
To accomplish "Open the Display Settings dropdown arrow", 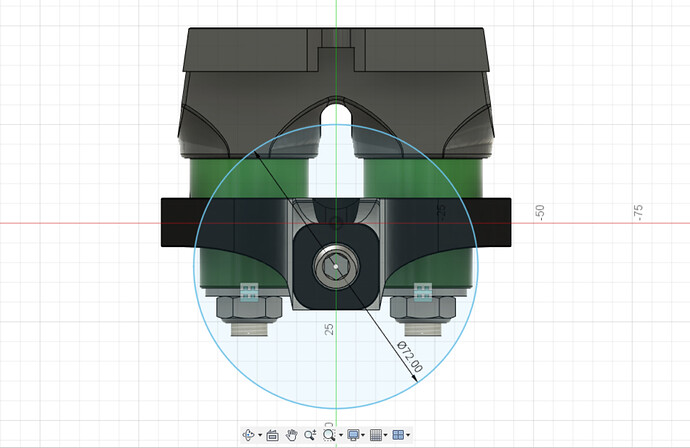I will [x=364, y=436].
